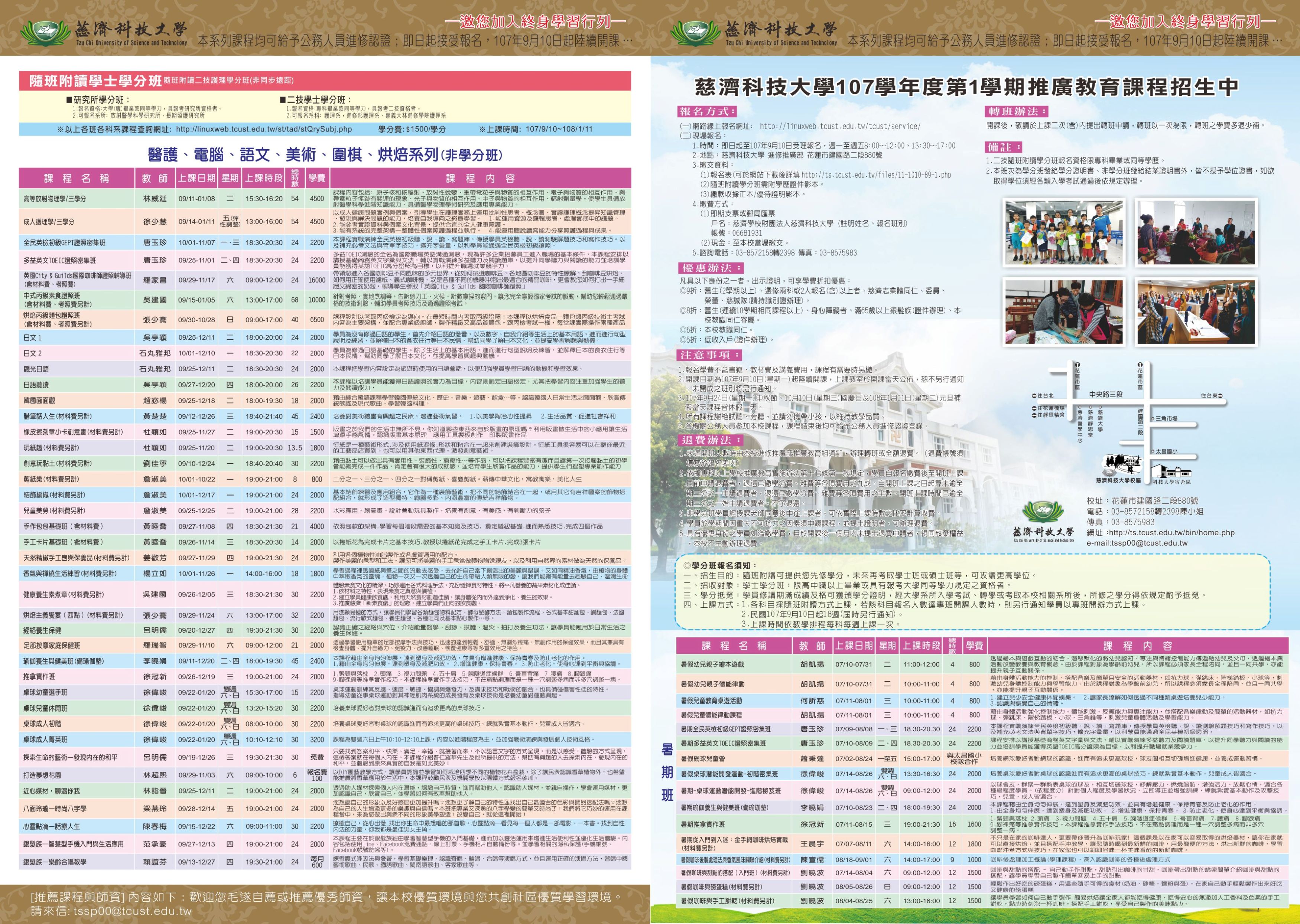Open the registration form download link

coord(876,175)
